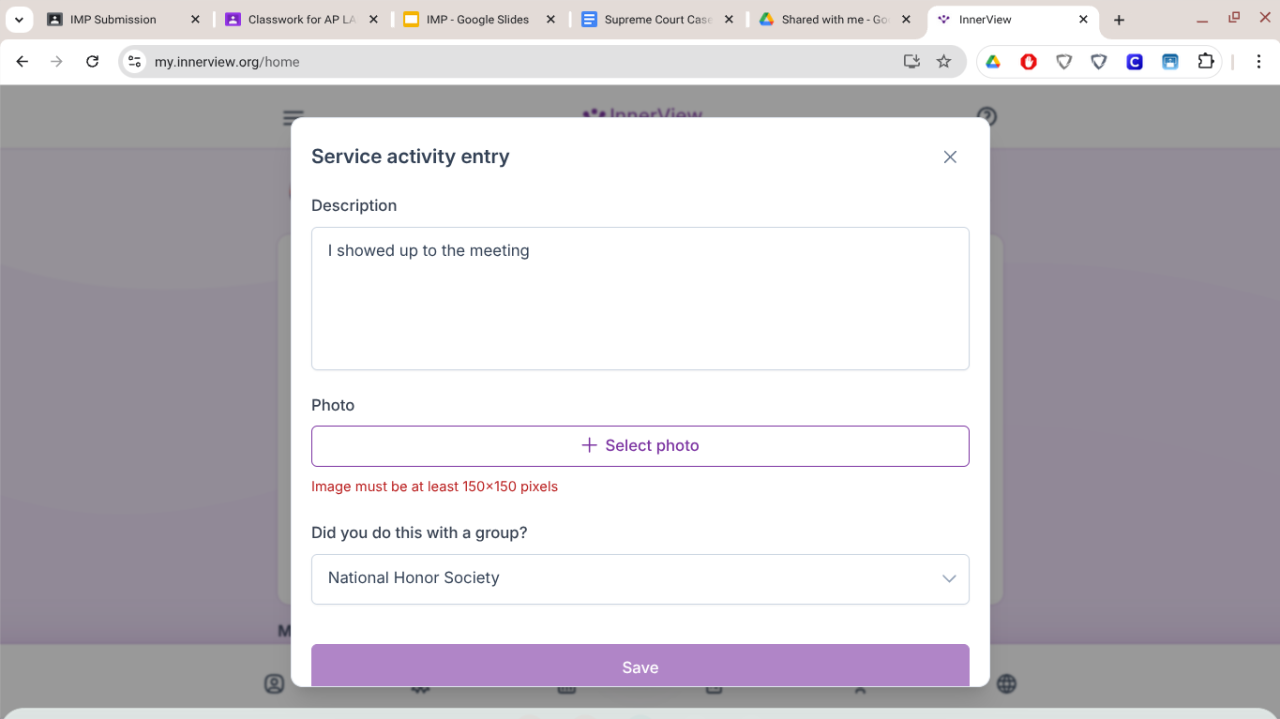Open the blue C extension
1280x719 pixels.
click(1134, 62)
